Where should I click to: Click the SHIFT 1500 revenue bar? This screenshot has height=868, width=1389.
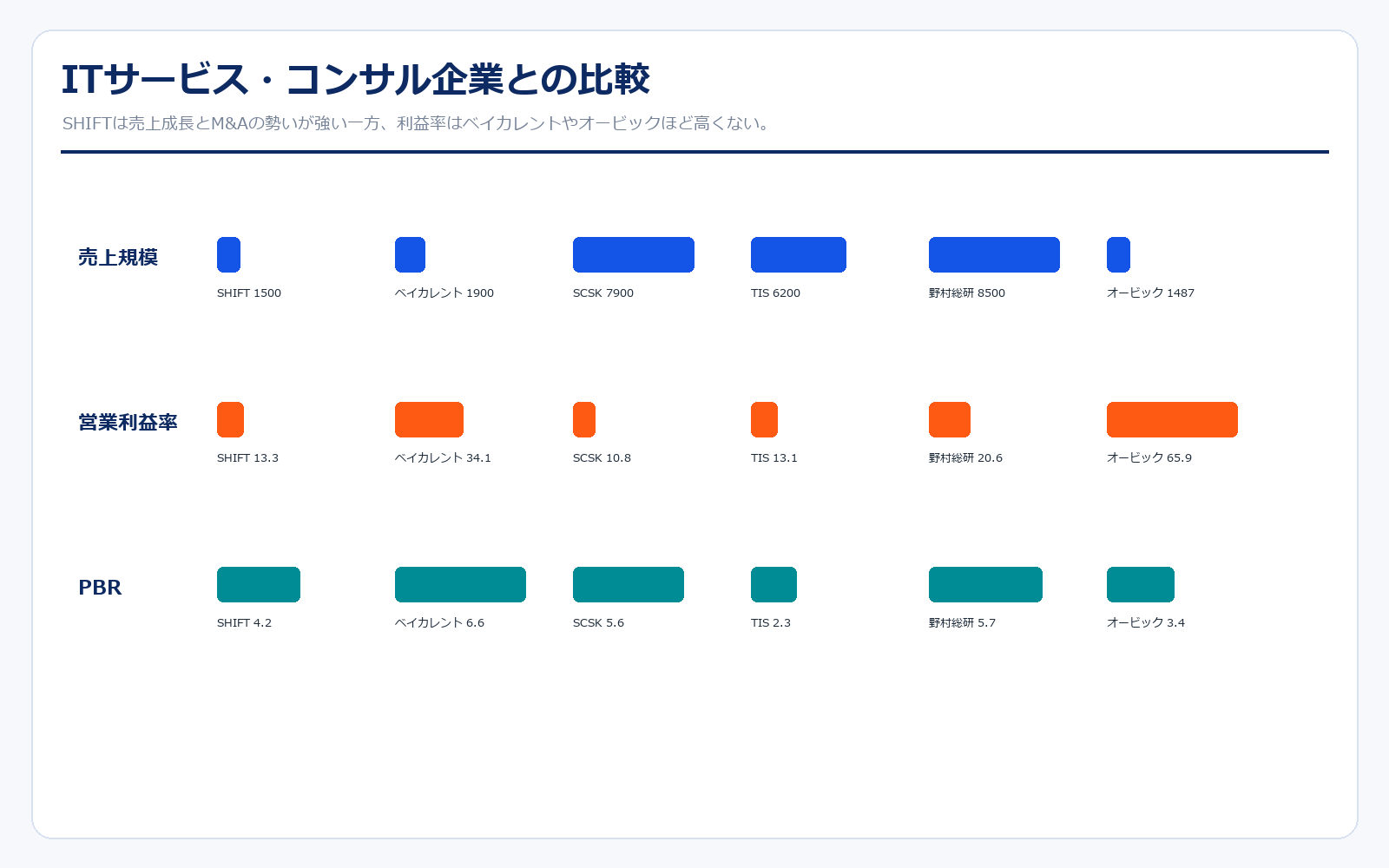click(x=228, y=254)
